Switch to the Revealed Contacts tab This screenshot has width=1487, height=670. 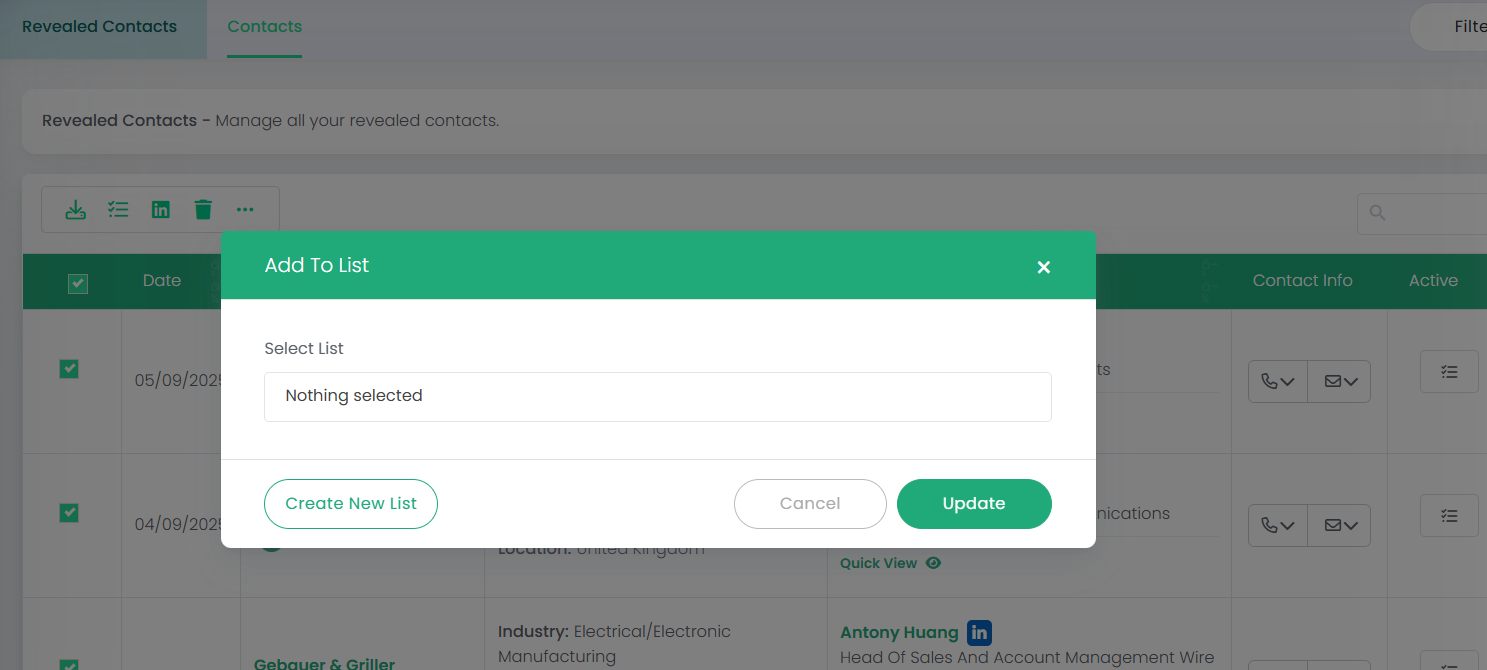pos(99,27)
